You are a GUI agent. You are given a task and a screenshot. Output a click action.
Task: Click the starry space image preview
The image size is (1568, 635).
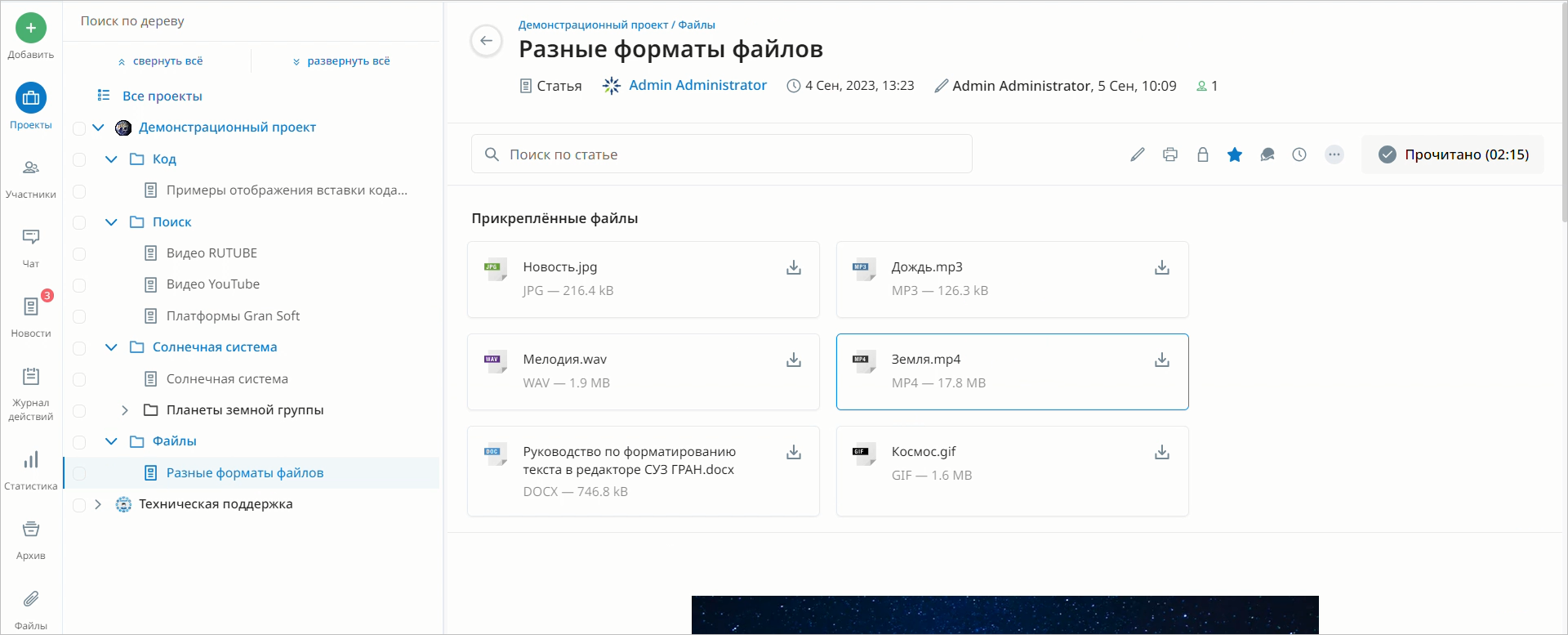[1005, 615]
